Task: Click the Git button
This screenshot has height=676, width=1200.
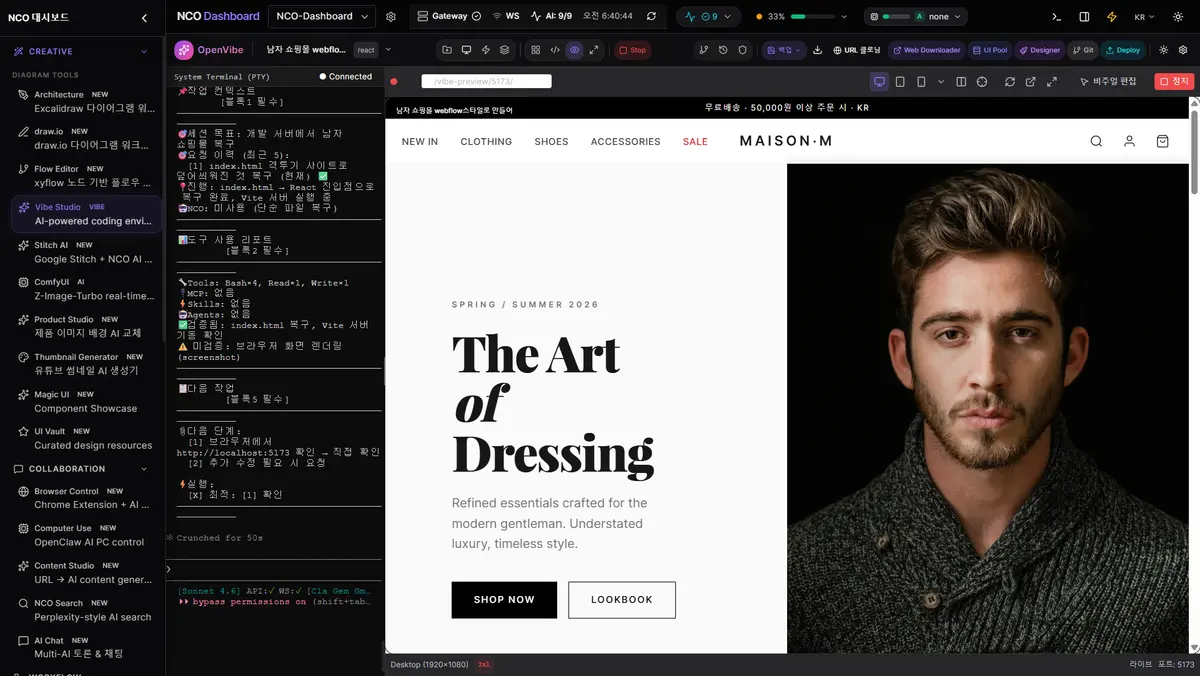Action: click(x=1083, y=50)
